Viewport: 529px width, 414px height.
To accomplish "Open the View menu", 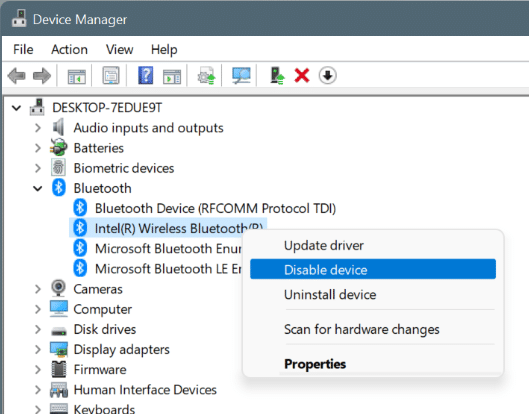I will pos(119,50).
